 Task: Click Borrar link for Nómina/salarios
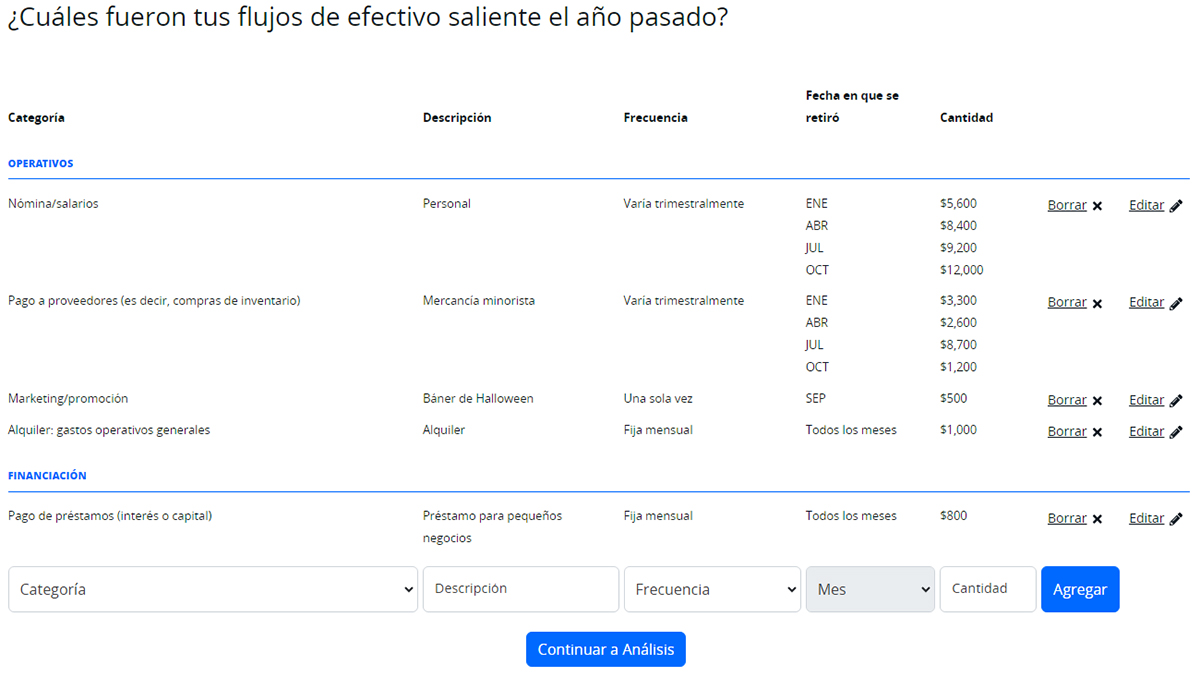coord(1067,205)
